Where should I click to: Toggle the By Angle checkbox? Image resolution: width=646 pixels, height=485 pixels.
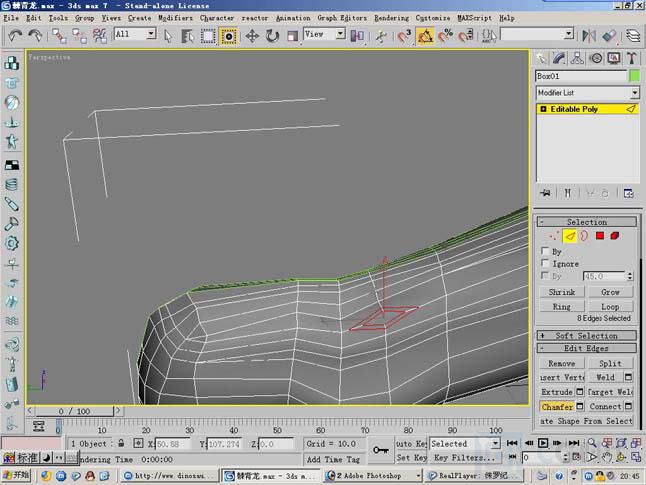[545, 275]
